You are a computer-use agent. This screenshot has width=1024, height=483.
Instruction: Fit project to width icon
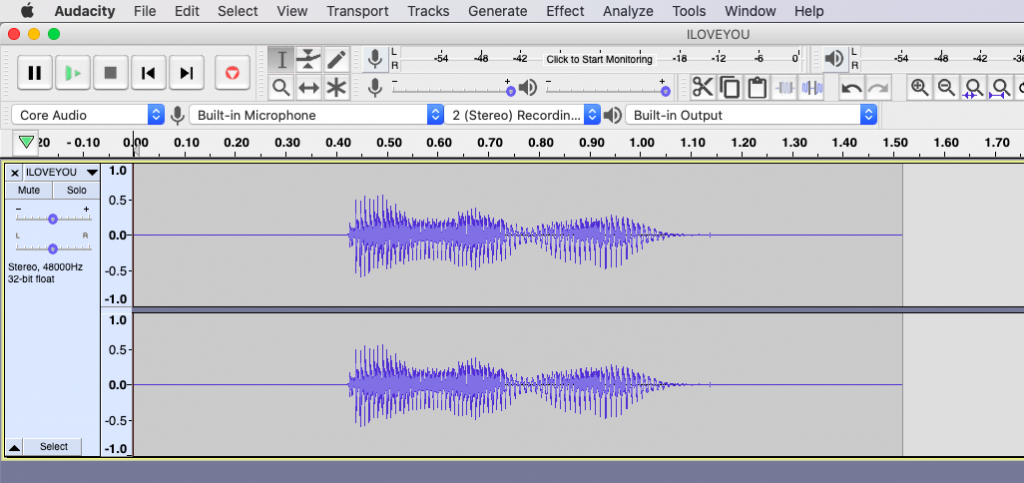1000,87
